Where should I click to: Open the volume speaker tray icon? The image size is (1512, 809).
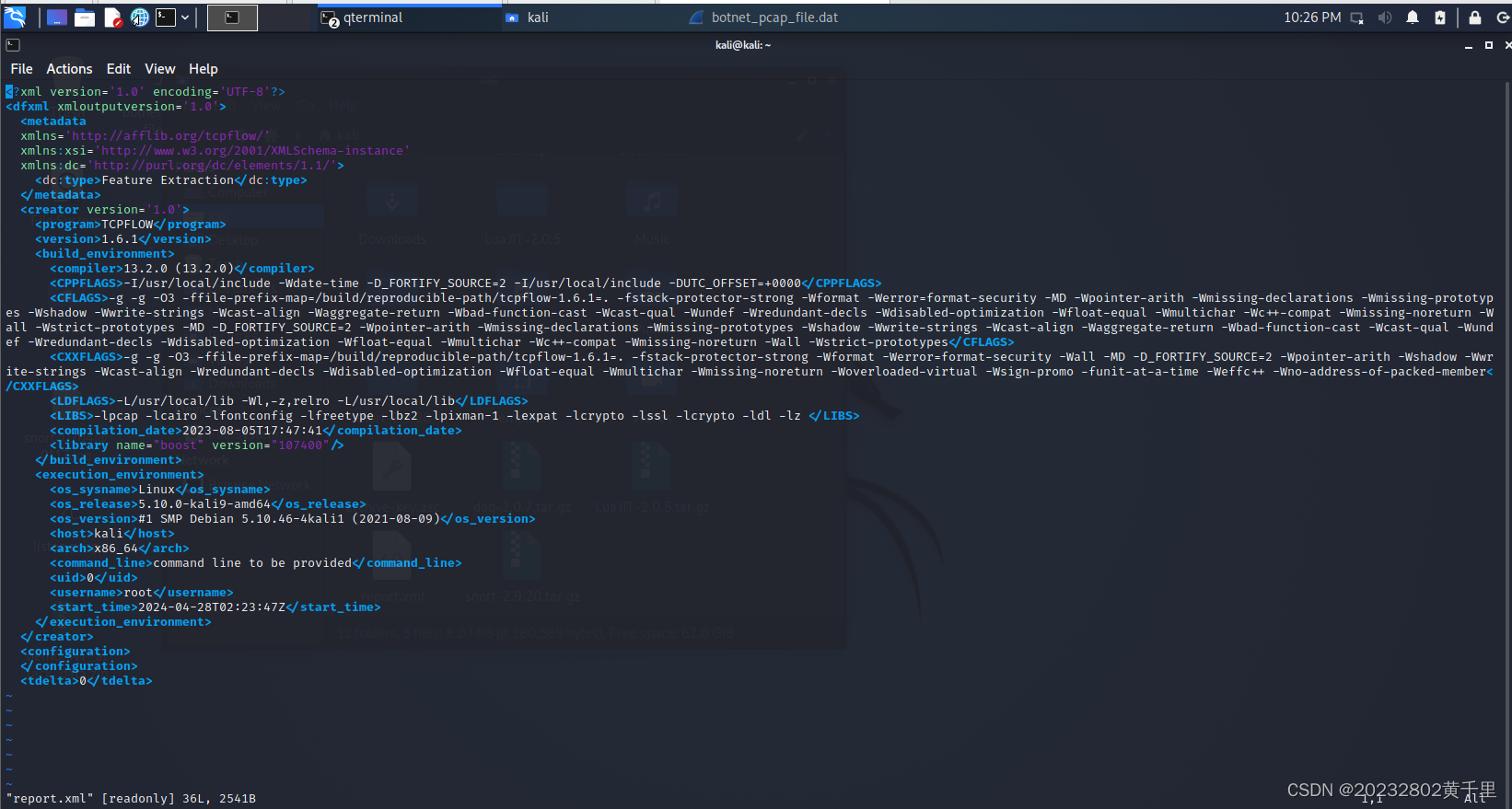1385,17
